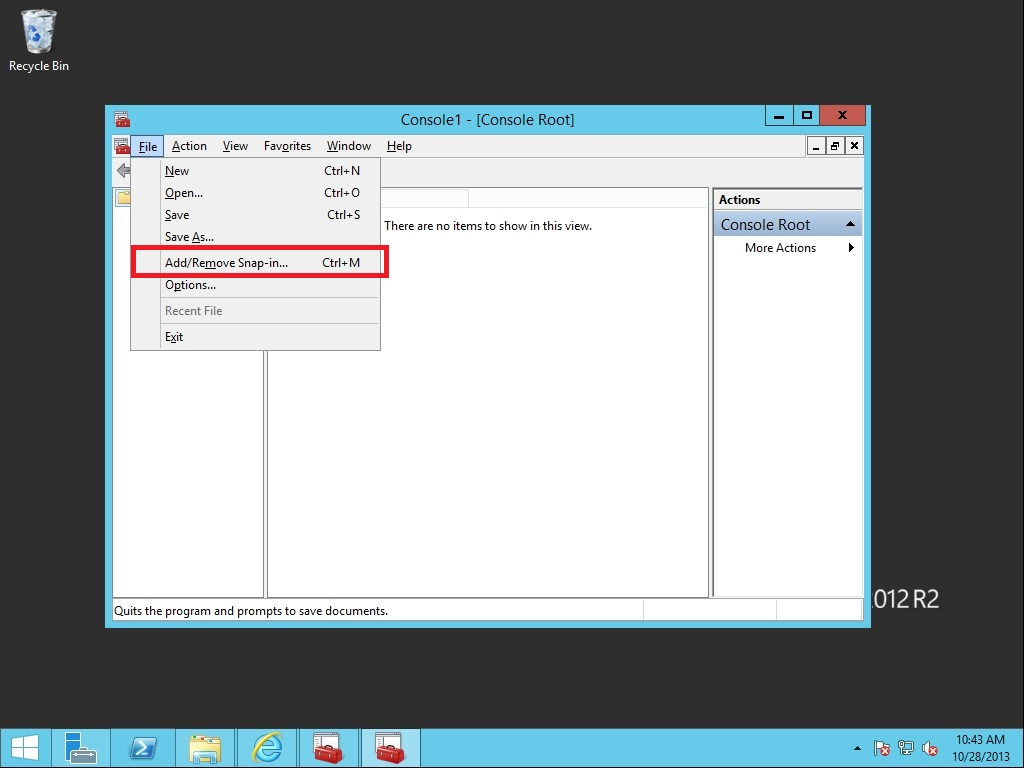Open the Favorites menu
Image resolution: width=1024 pixels, height=768 pixels.
287,146
